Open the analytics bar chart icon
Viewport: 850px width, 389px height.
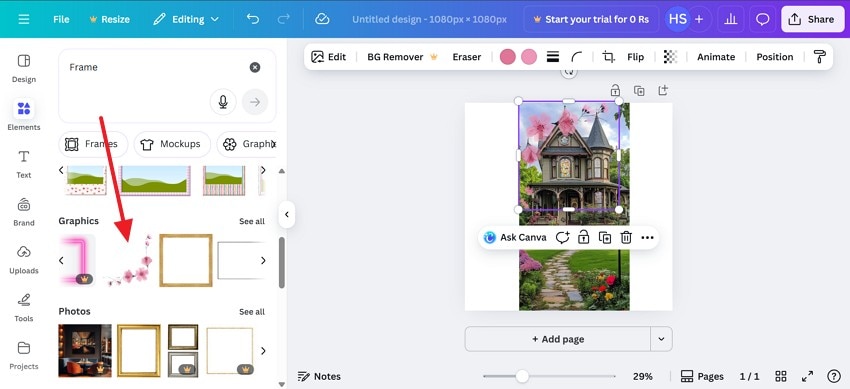pos(731,19)
